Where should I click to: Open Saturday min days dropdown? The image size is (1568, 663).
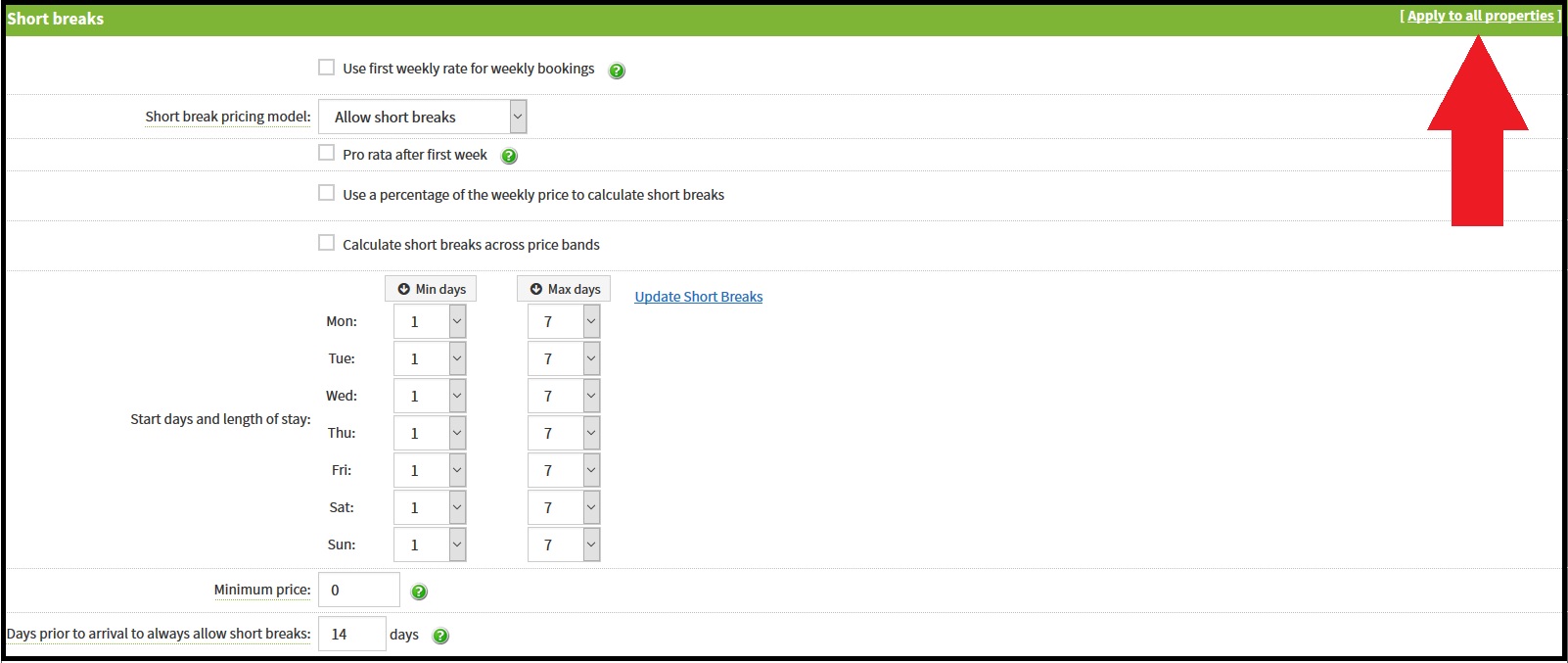[430, 507]
